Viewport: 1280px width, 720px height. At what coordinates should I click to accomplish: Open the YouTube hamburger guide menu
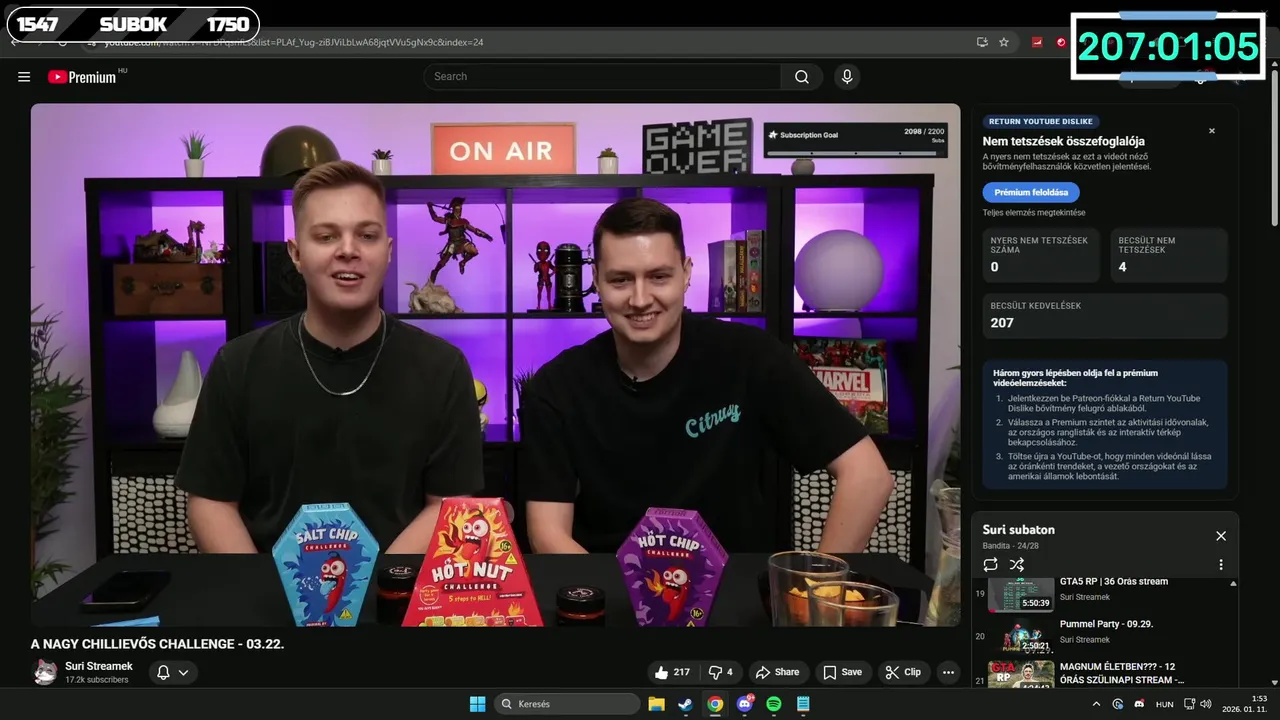[24, 77]
